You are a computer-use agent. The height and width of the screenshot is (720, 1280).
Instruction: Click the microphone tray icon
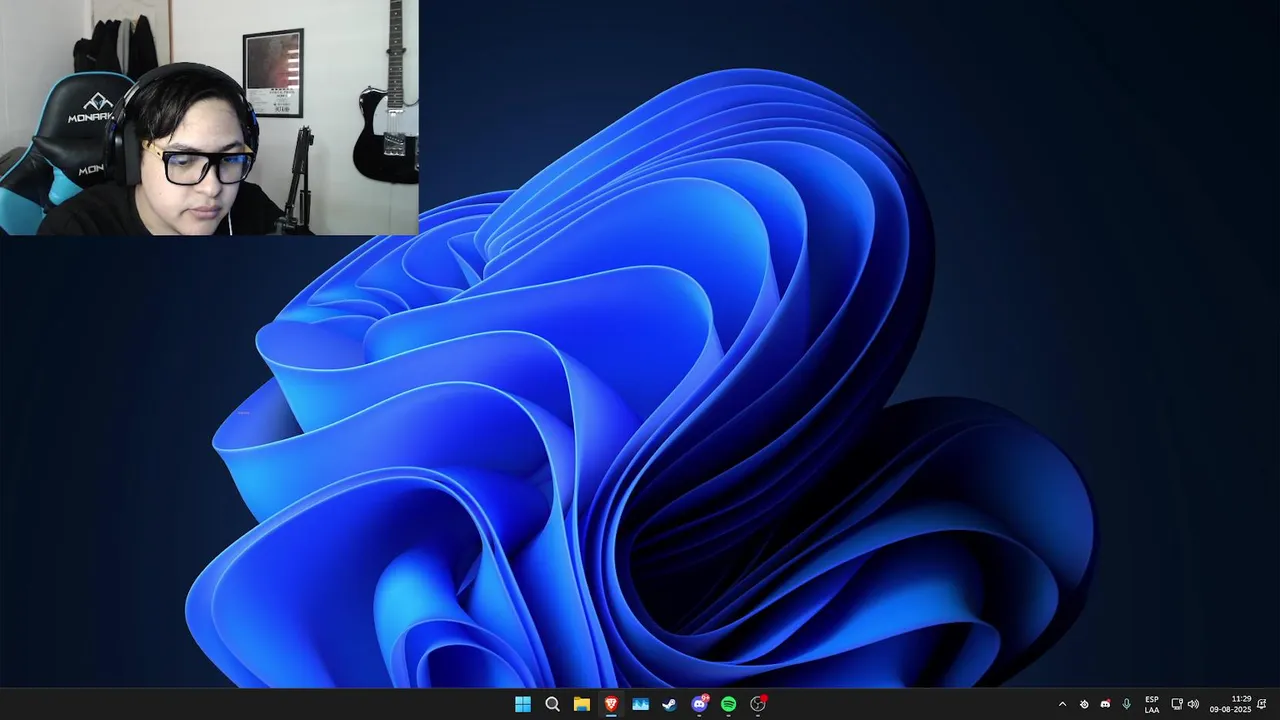[x=1127, y=704]
